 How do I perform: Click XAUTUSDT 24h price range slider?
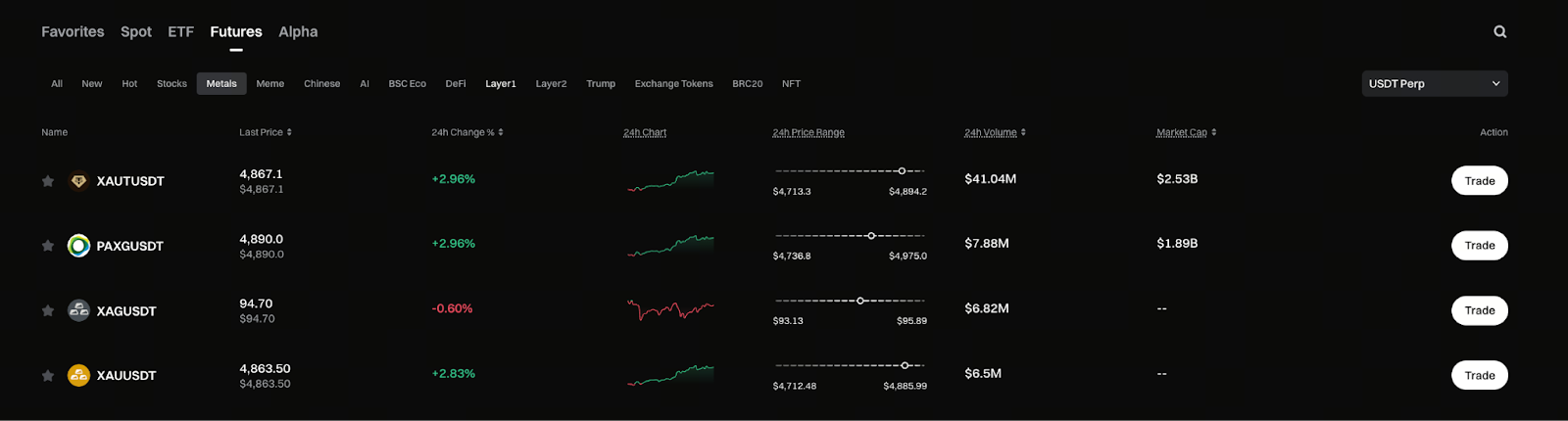850,171
